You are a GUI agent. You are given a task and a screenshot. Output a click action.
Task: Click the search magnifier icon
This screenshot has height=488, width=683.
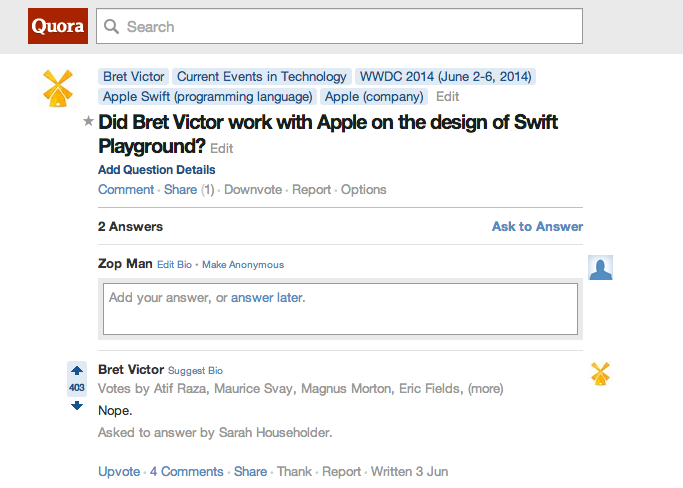click(111, 27)
